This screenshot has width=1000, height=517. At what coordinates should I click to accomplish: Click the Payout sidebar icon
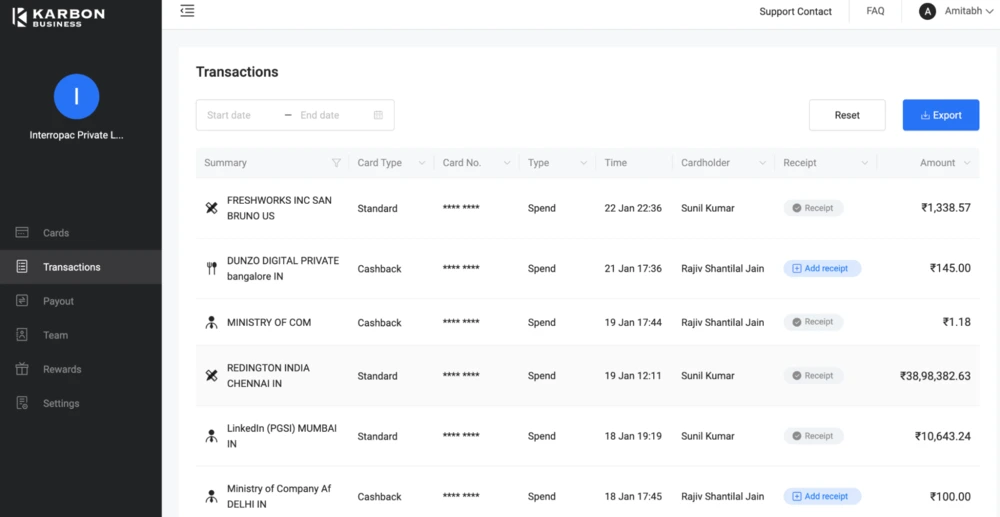[x=22, y=301]
